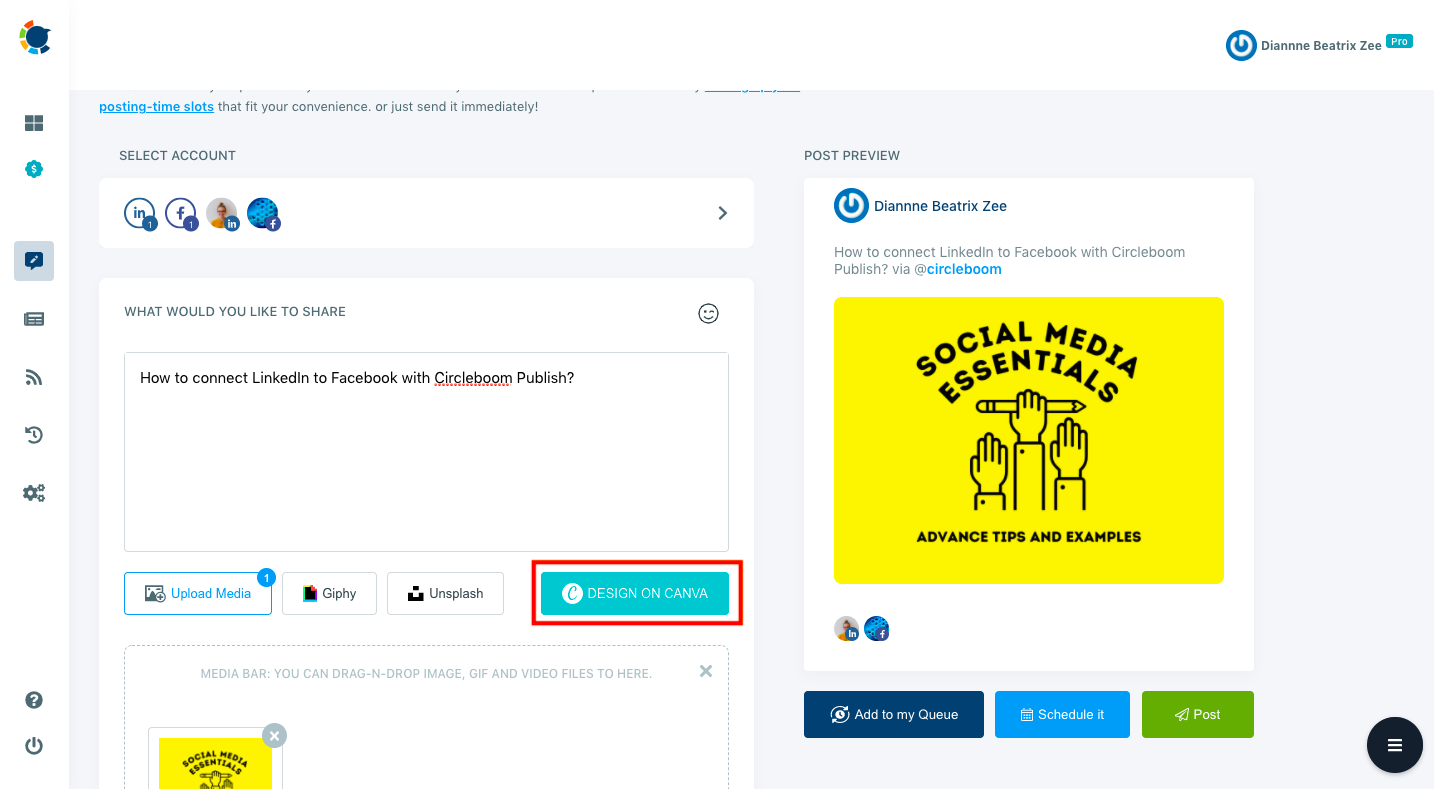Click the green Post button
Viewport: 1434px width, 789px height.
pos(1198,714)
